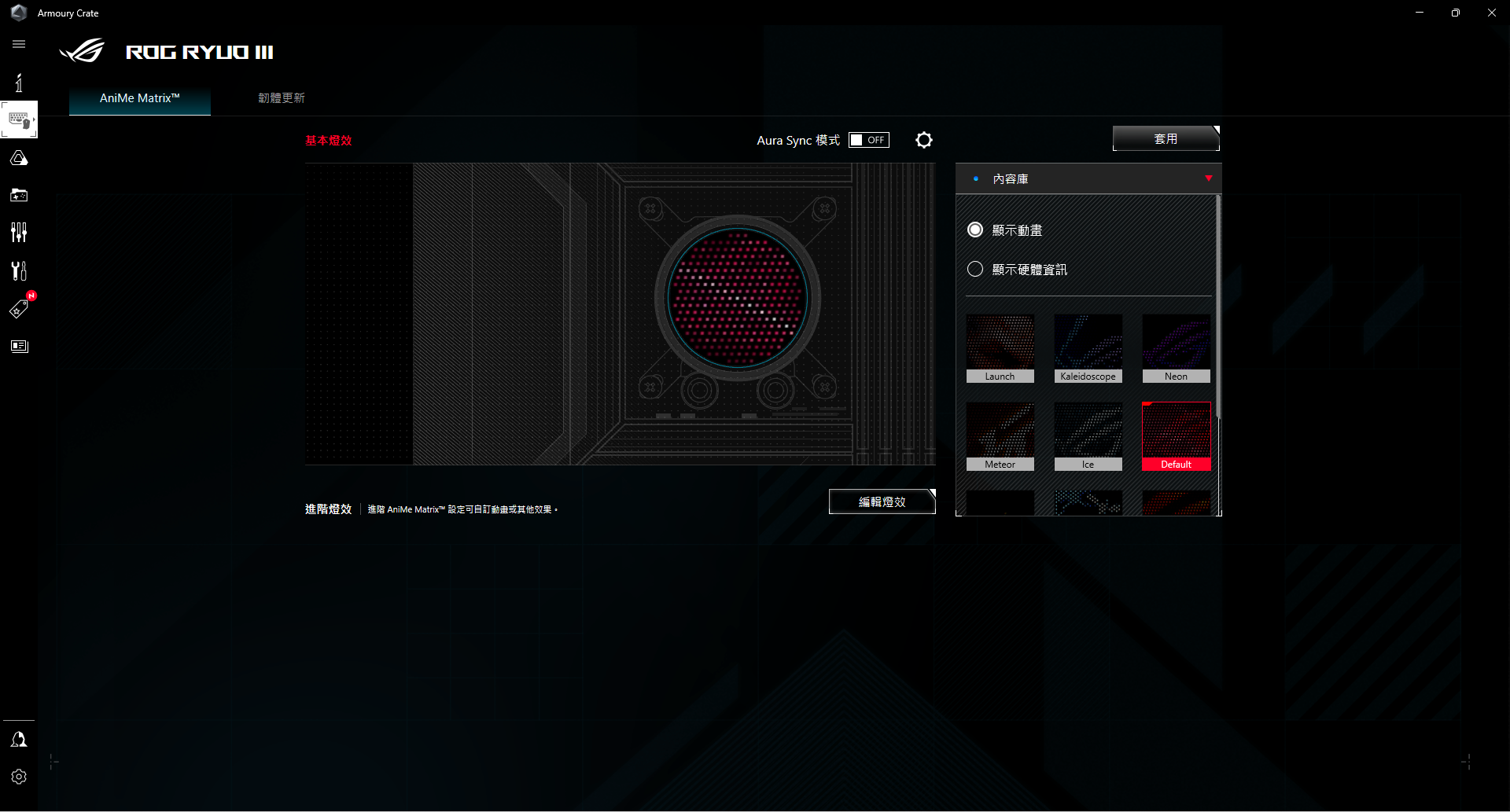This screenshot has width=1510, height=812.
Task: Click the 套用 apply button
Action: [x=1166, y=138]
